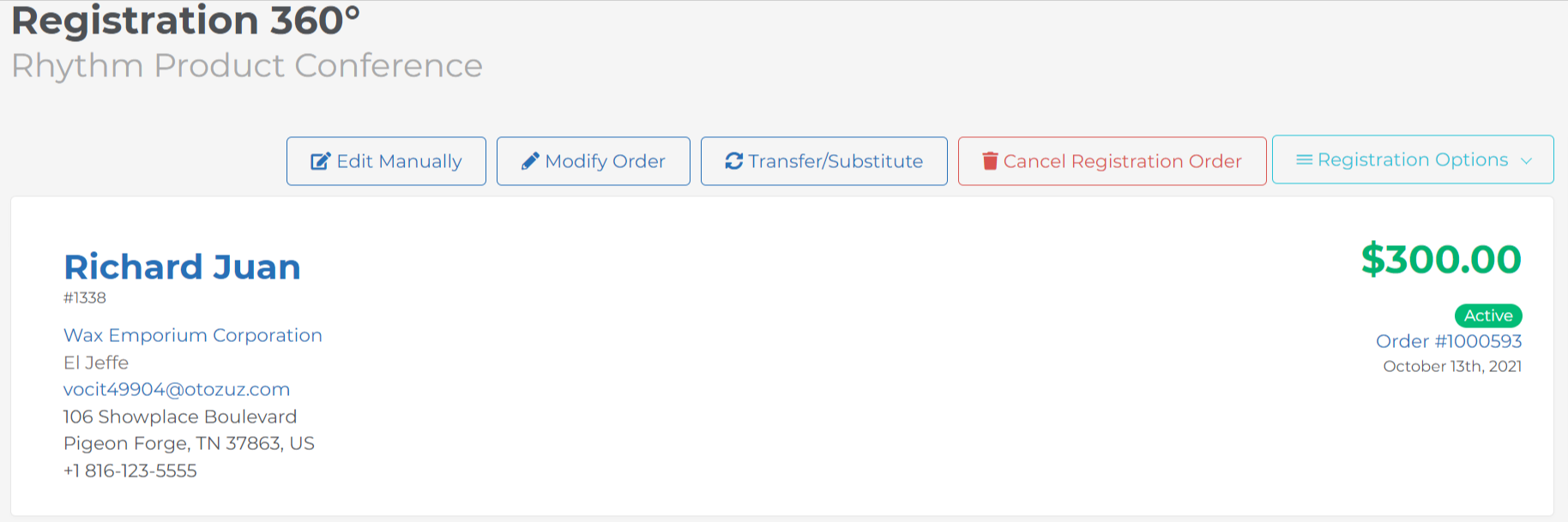Click the red trash can icon
Image resolution: width=1568 pixels, height=522 pixels.
point(990,161)
